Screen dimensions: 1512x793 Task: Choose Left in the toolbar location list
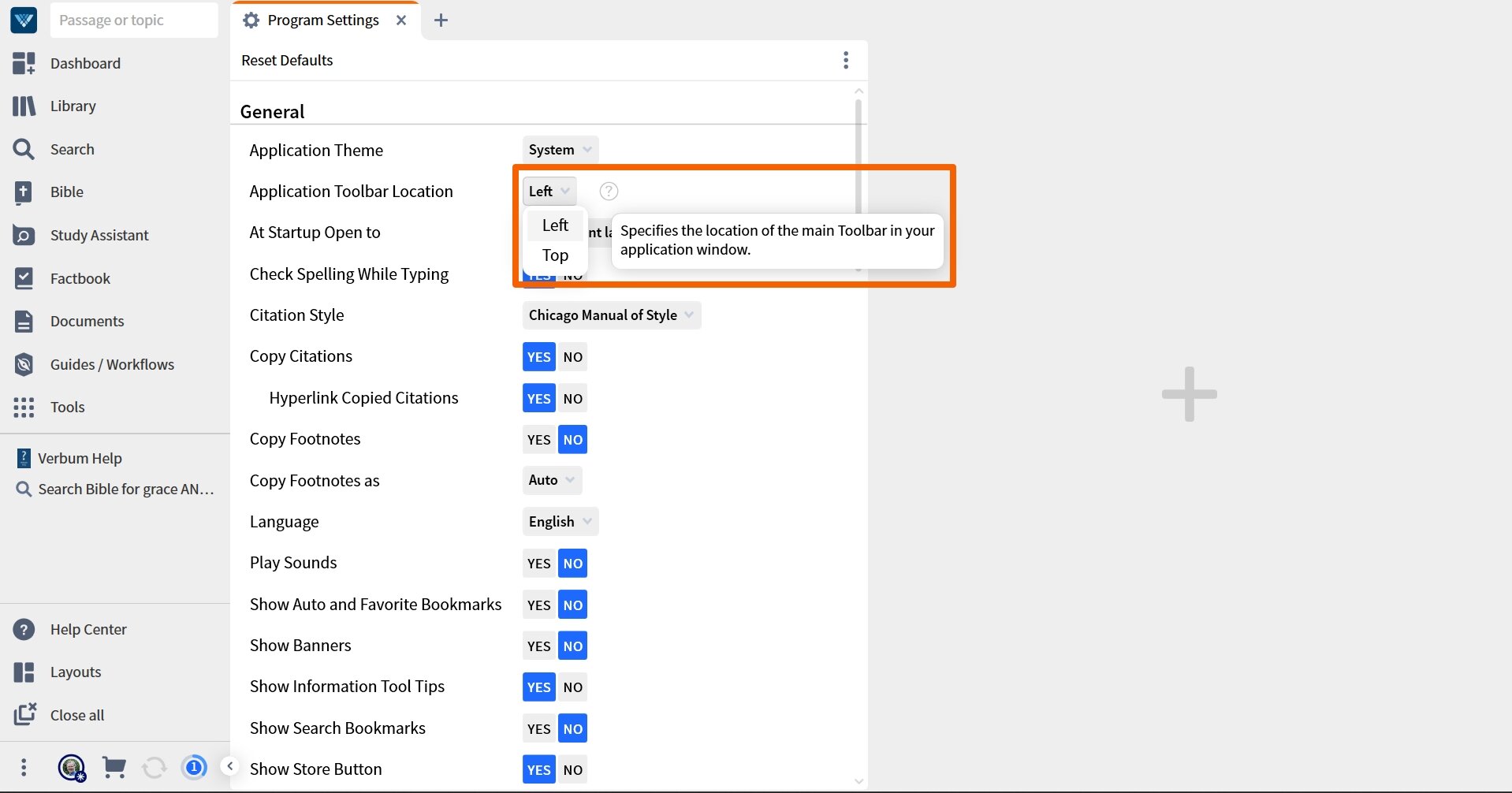(555, 225)
